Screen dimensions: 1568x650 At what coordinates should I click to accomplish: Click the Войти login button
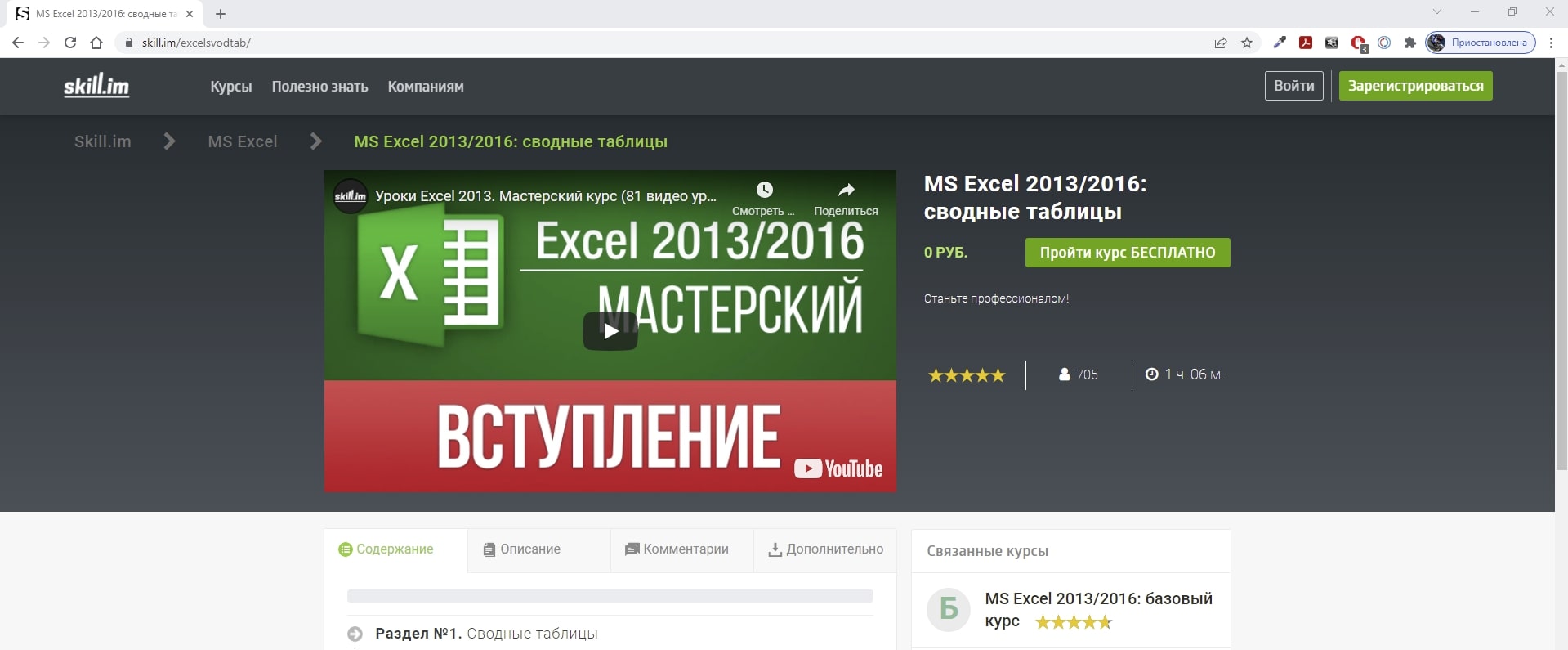pos(1294,86)
